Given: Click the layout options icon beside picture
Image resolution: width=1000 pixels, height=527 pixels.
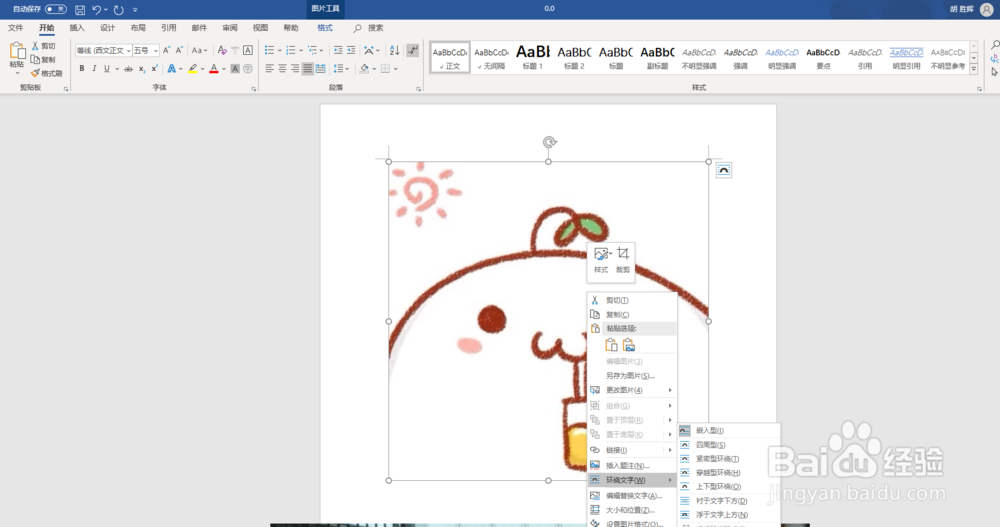Looking at the screenshot, I should pos(723,170).
